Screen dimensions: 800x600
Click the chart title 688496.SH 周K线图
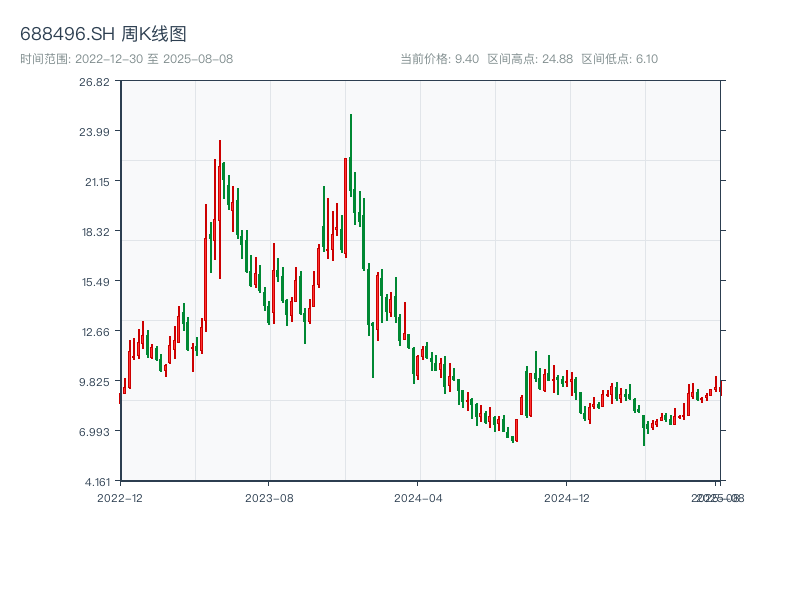pos(103,34)
